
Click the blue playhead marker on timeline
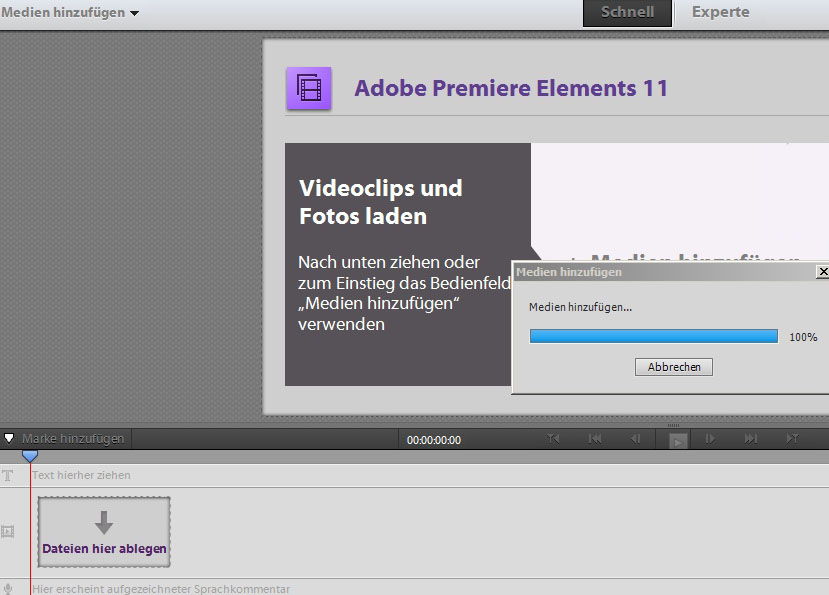click(x=30, y=455)
